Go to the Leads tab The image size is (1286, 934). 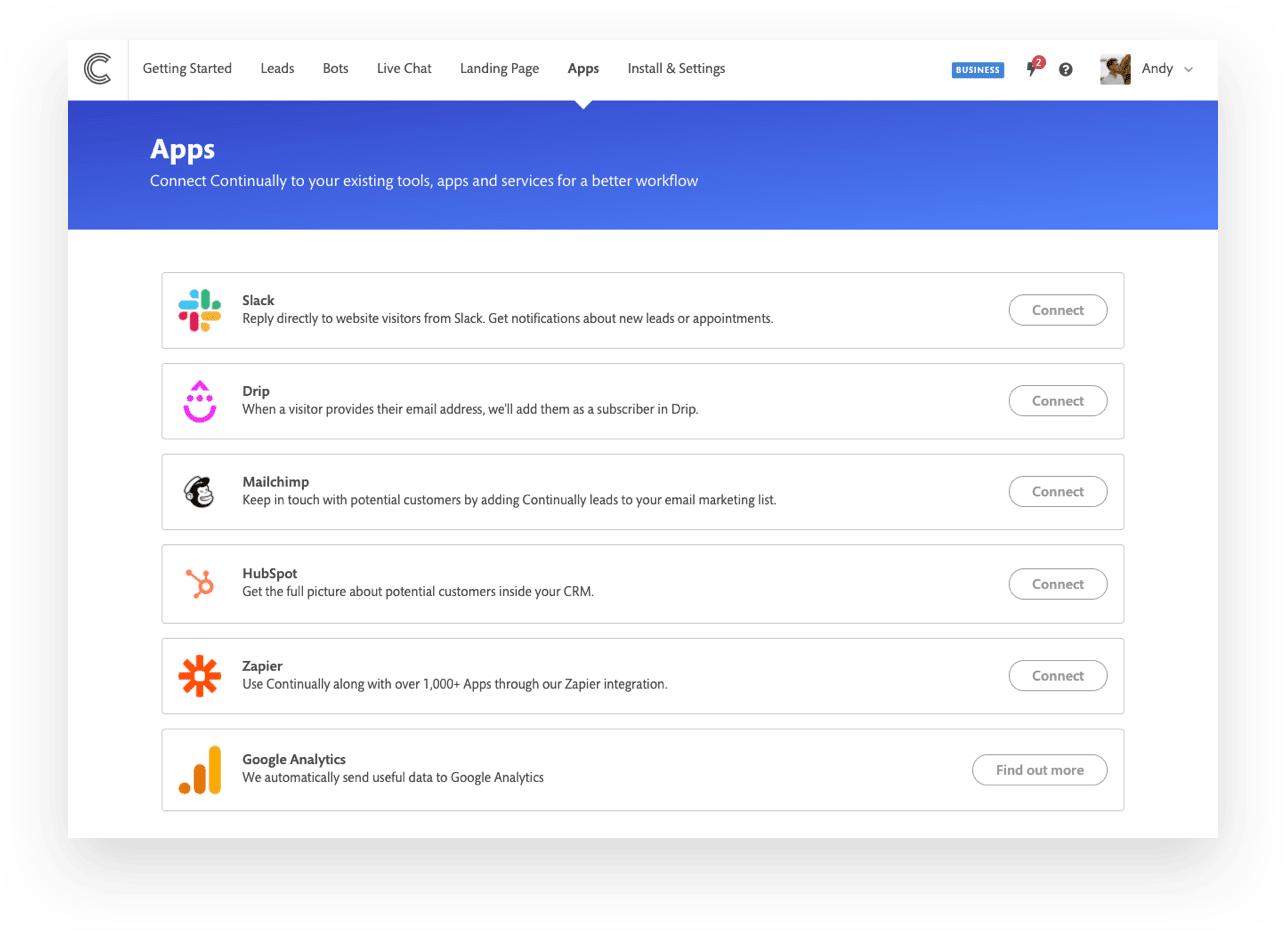(x=277, y=69)
